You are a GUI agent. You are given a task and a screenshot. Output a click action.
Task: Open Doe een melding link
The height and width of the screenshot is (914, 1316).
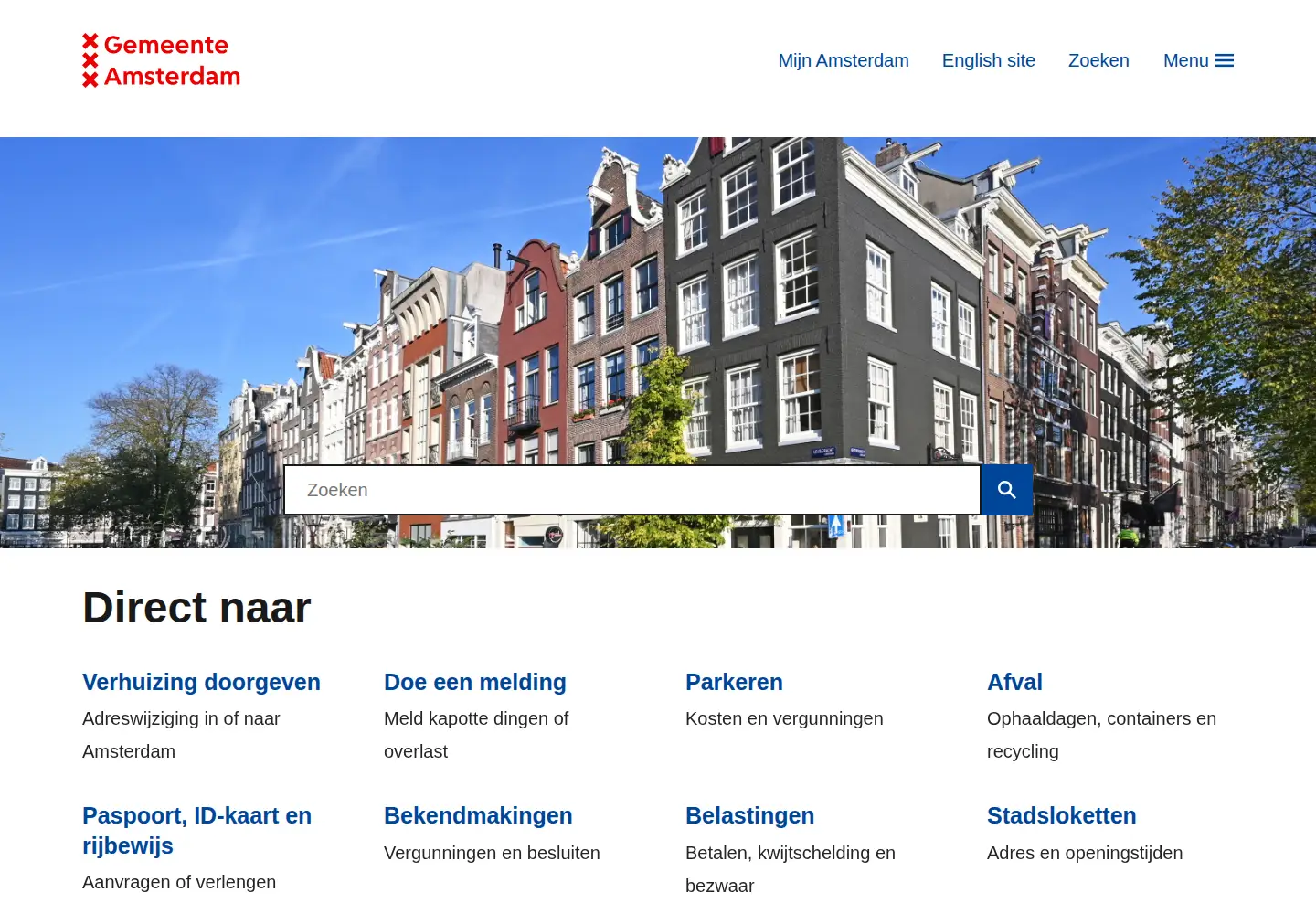tap(475, 682)
